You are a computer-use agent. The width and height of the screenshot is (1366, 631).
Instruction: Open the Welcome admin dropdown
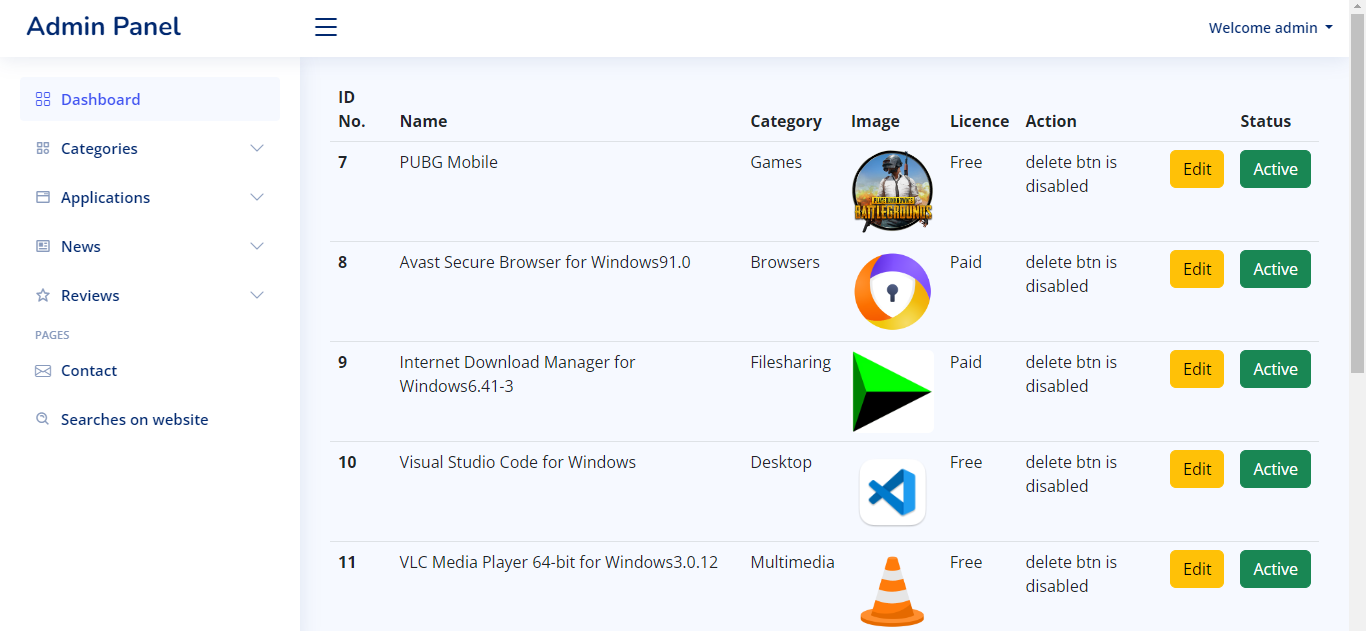pyautogui.click(x=1270, y=28)
